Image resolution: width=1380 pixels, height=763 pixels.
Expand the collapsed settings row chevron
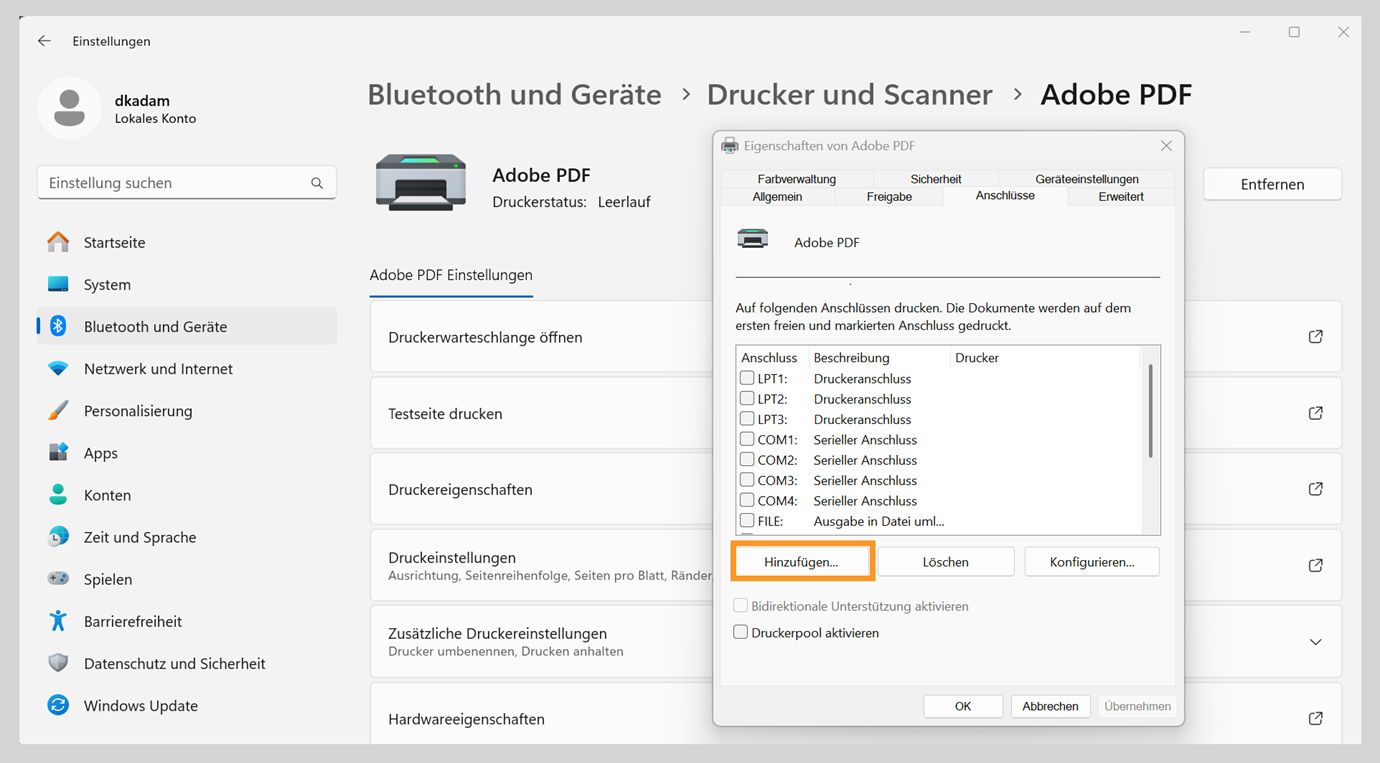[1315, 641]
